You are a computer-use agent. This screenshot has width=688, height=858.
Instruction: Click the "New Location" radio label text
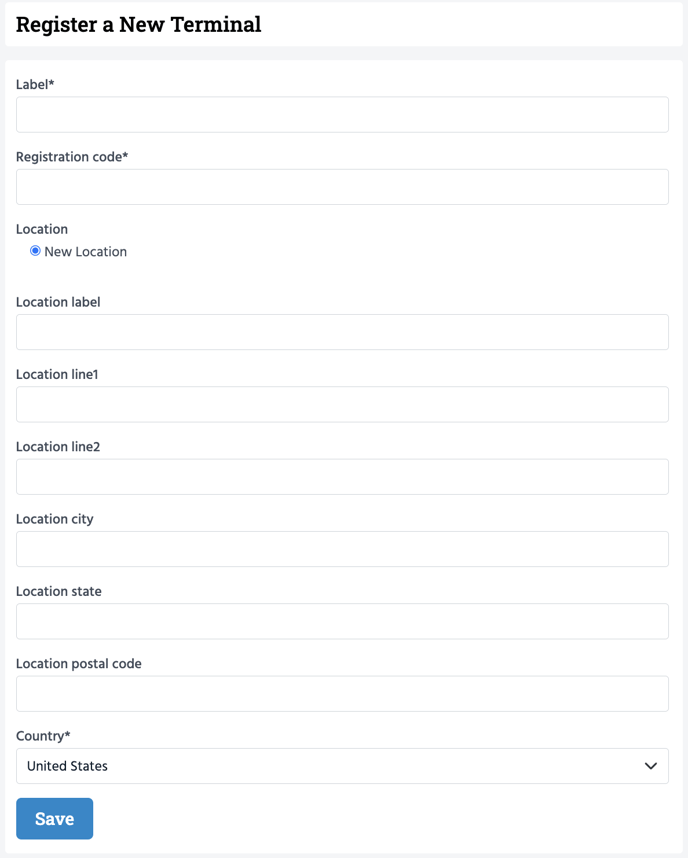(x=85, y=252)
